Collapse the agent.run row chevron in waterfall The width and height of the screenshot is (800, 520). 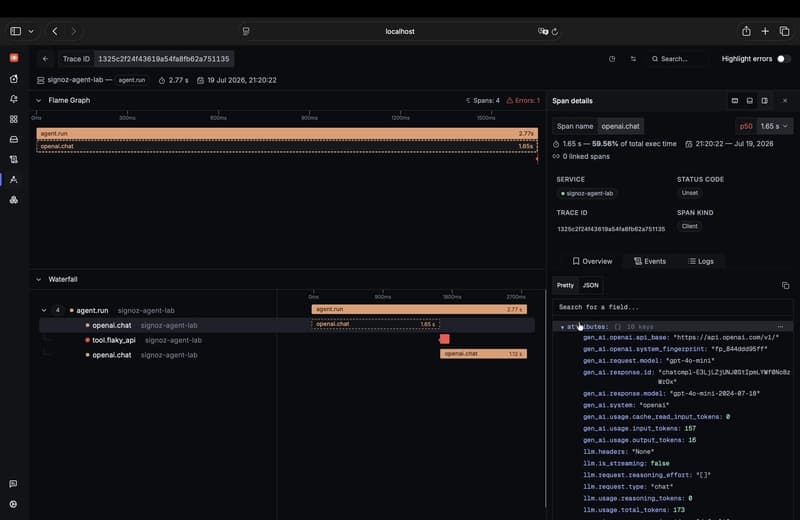pos(44,310)
